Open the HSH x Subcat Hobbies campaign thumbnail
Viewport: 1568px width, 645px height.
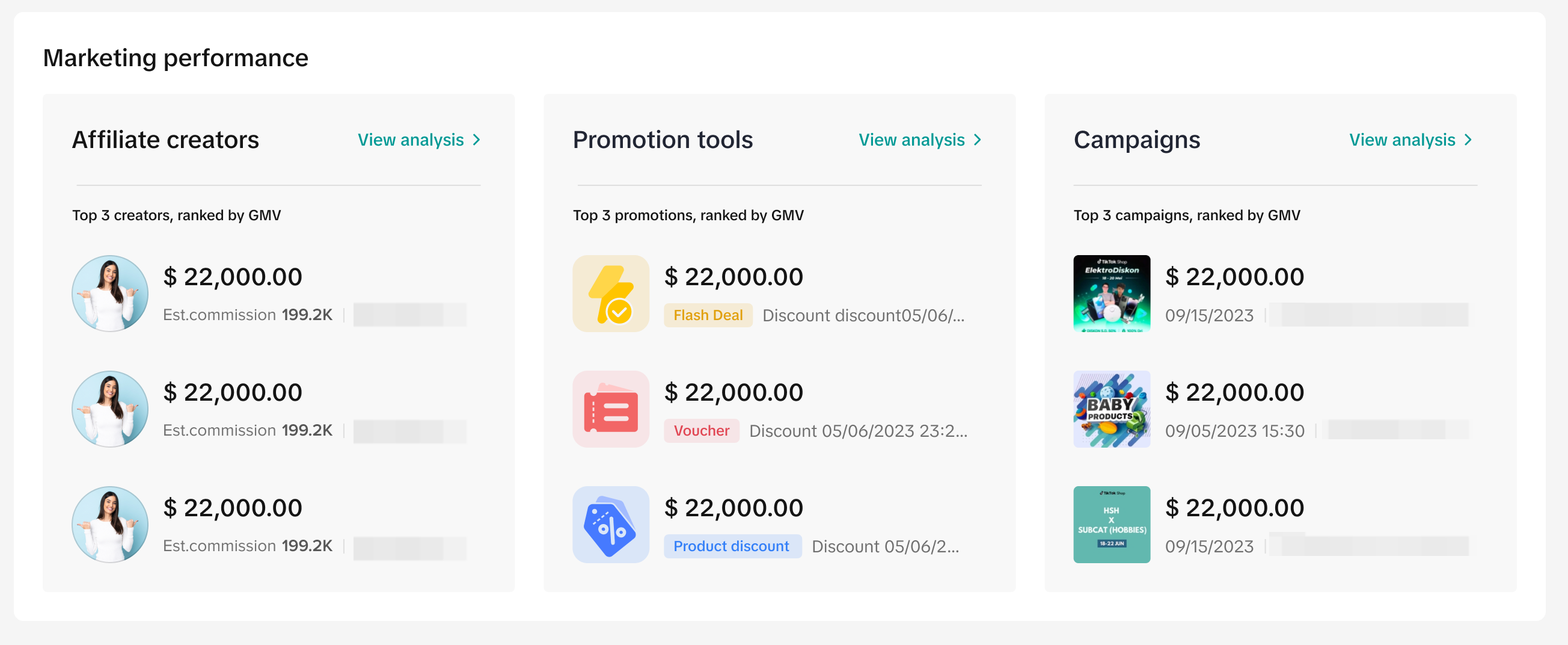[1111, 524]
